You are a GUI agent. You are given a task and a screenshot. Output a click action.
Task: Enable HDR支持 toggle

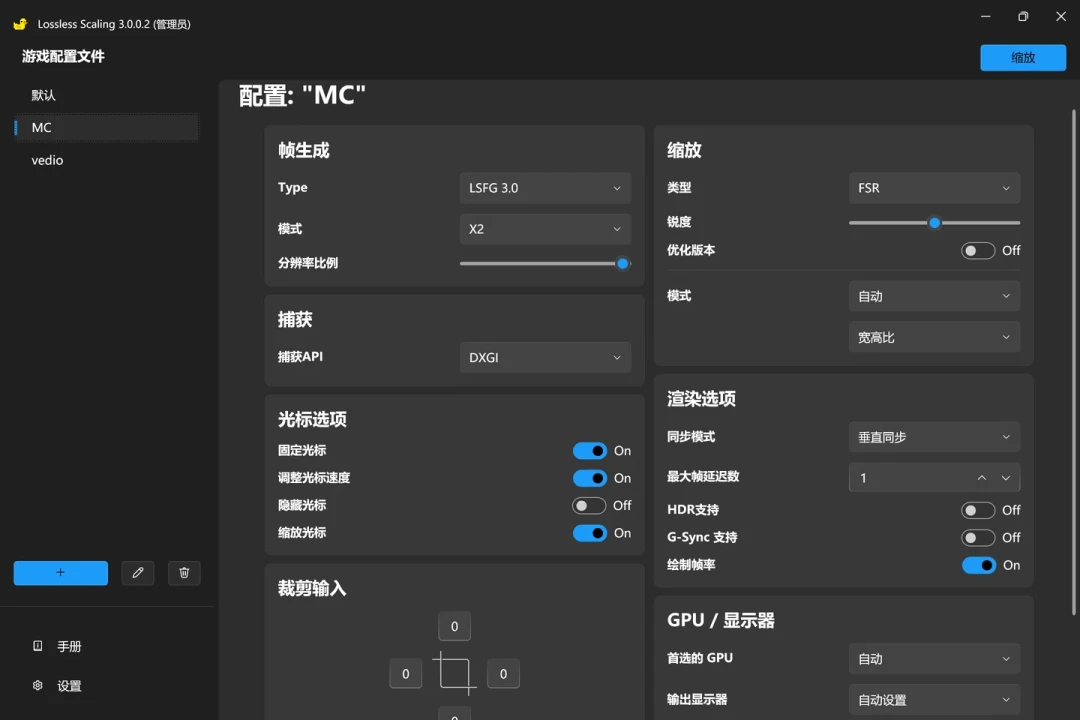[978, 511]
